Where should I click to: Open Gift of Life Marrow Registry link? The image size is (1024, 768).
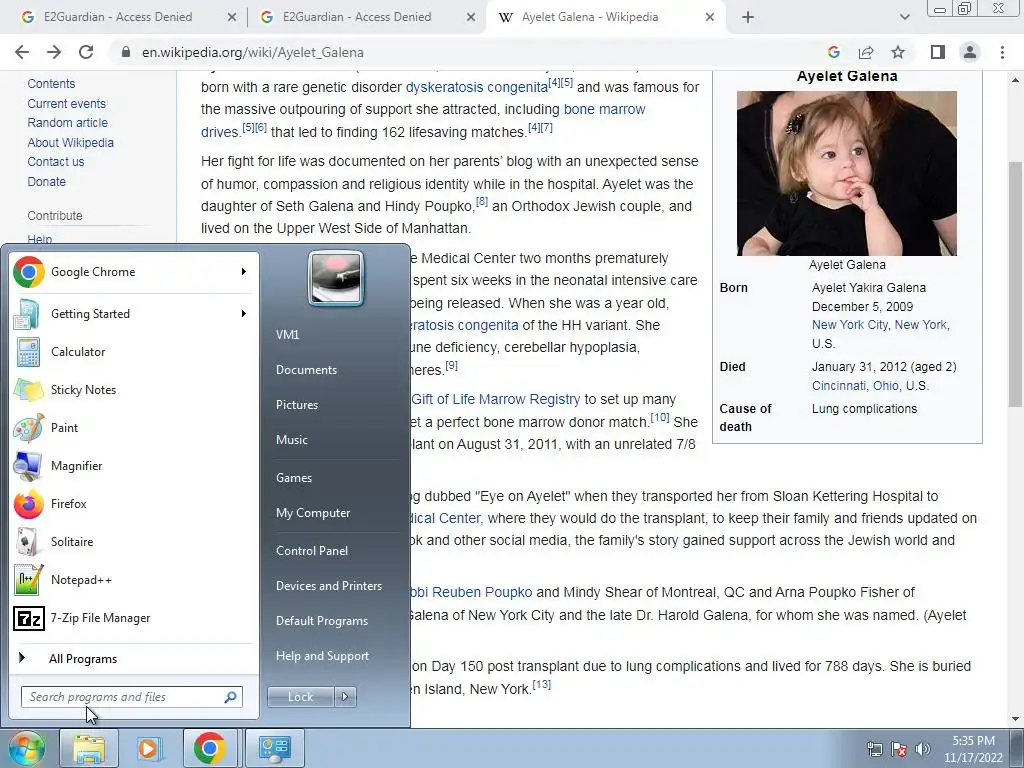tap(495, 399)
